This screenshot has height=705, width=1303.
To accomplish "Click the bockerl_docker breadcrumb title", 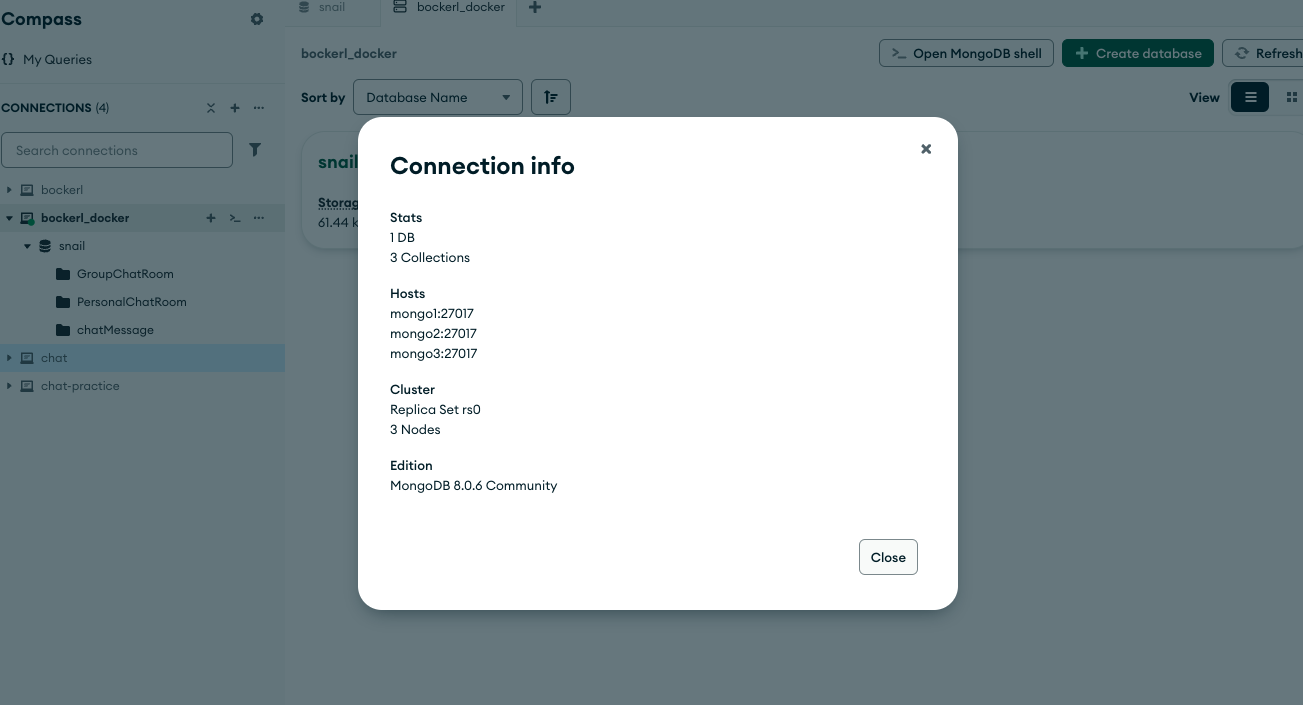I will click(349, 53).
